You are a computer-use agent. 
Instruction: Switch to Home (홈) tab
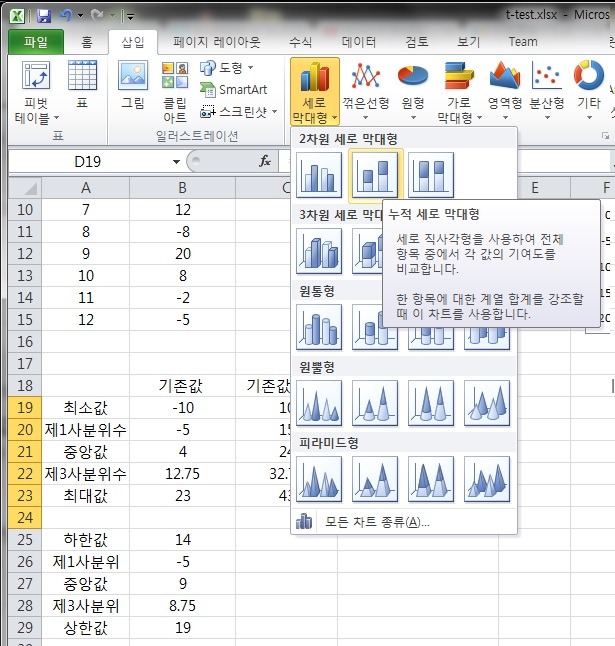pos(87,42)
